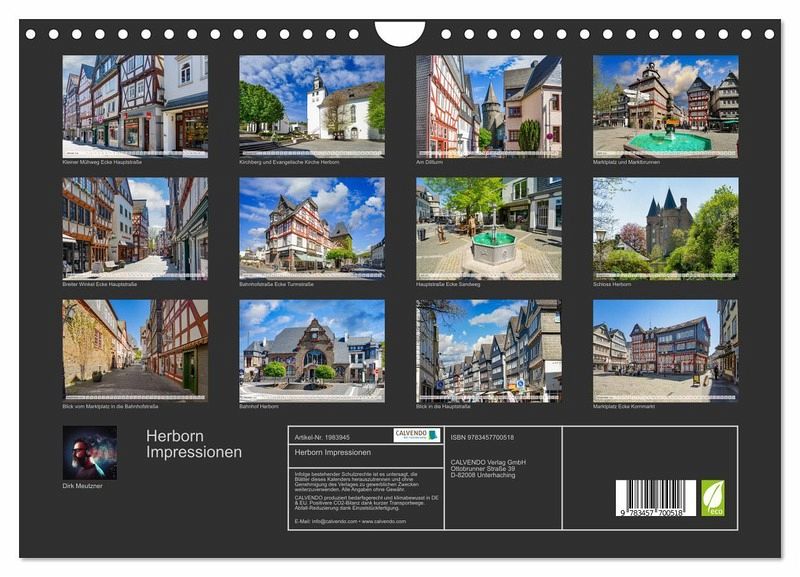
Task: Select the Blick in die Hauptstraße image
Action: click(x=488, y=350)
